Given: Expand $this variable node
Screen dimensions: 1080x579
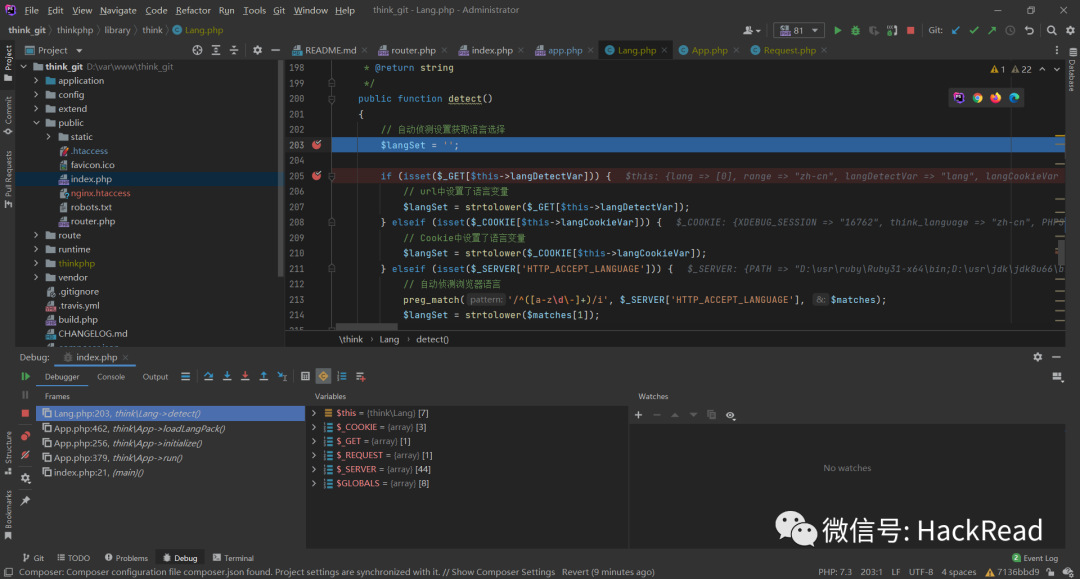Looking at the screenshot, I should point(315,413).
